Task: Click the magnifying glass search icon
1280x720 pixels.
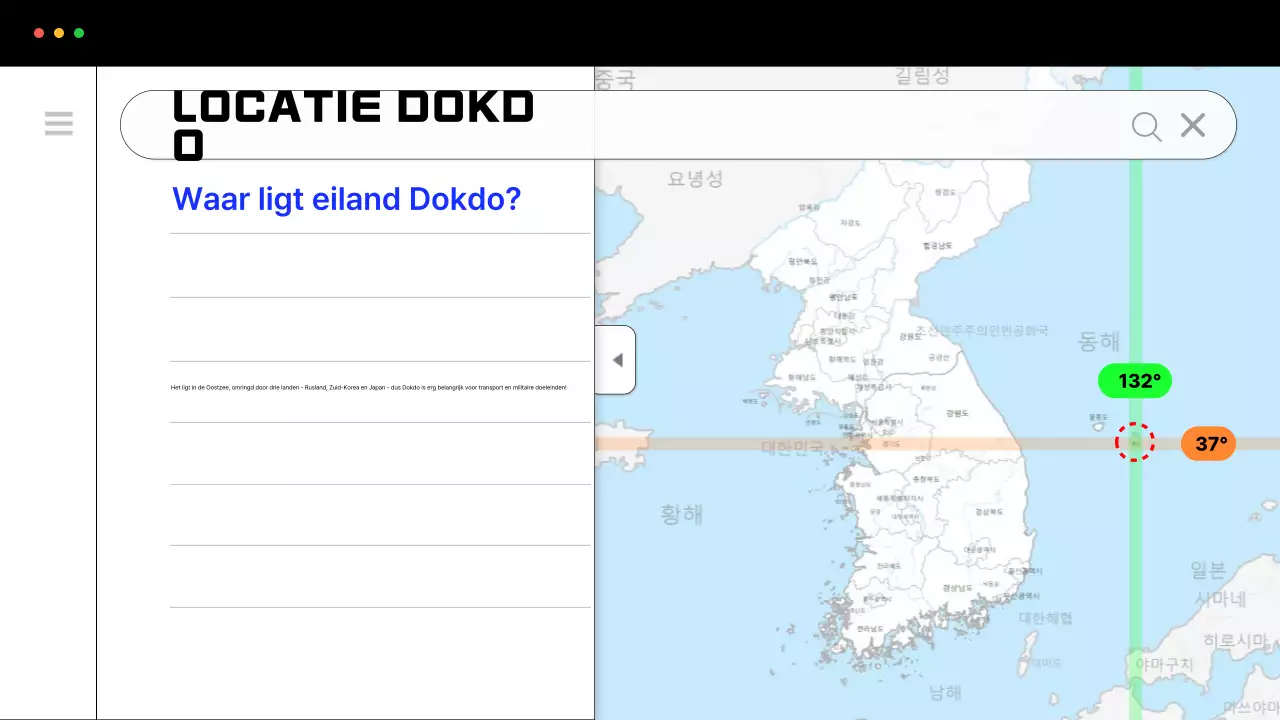Action: click(x=1146, y=126)
